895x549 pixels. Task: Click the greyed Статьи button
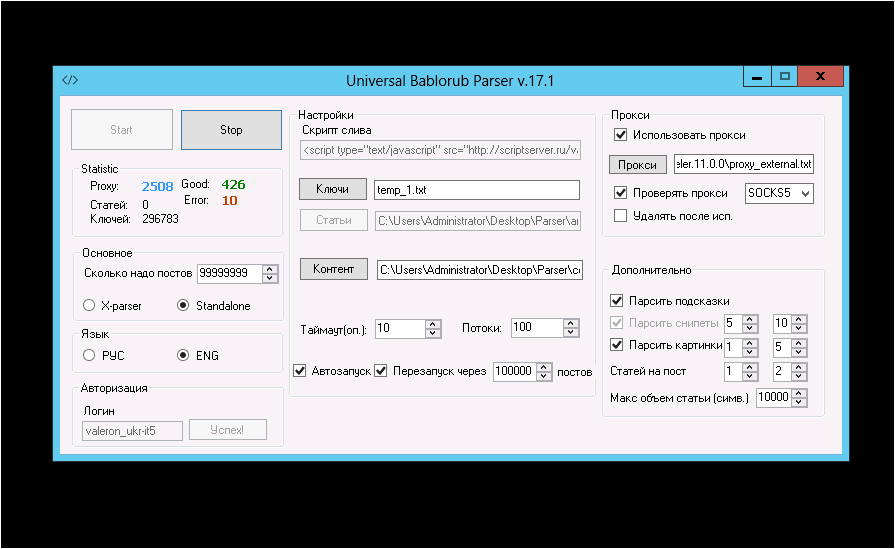[333, 220]
